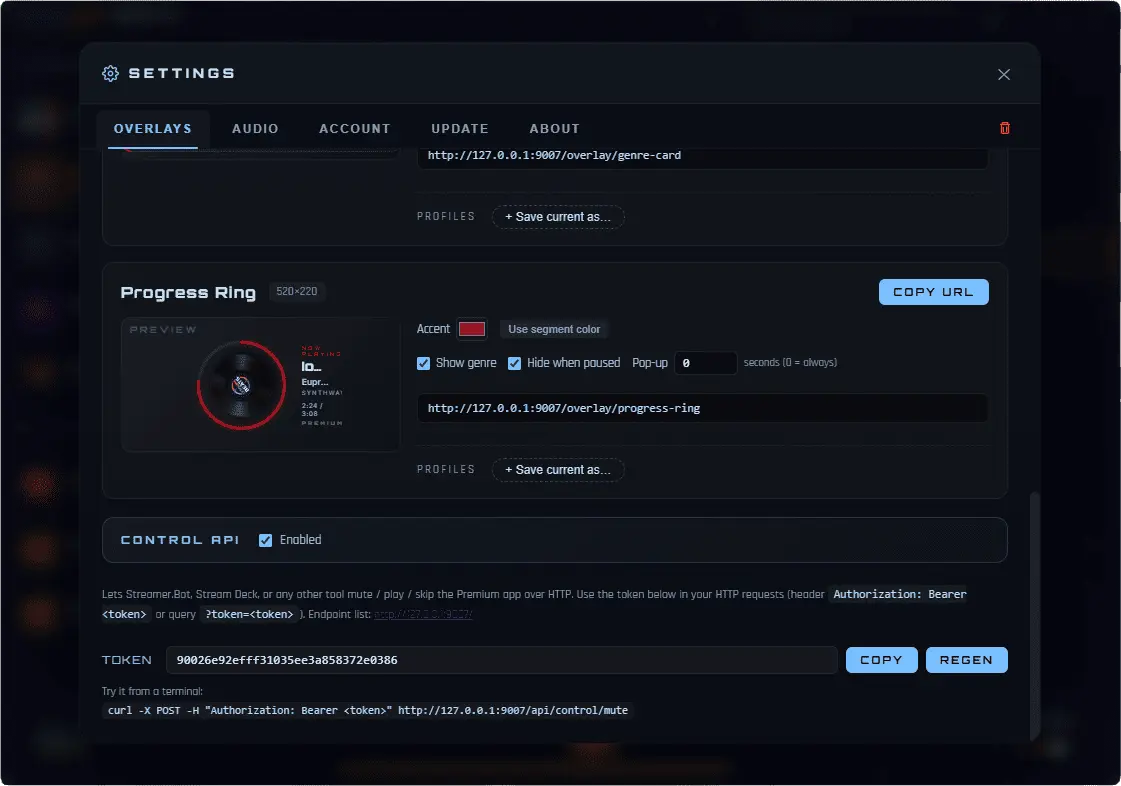Save current genre-card profile as new
Viewport: 1121px width, 786px height.
point(558,217)
